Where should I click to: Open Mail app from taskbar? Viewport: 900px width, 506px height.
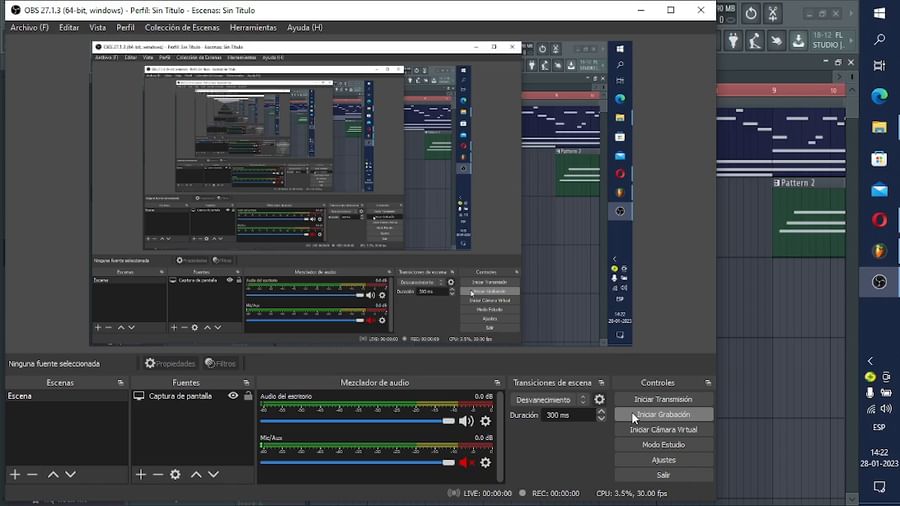(879, 189)
